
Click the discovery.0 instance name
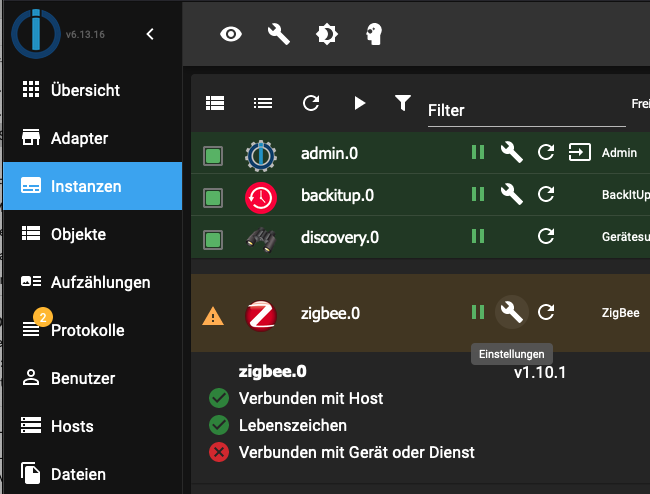340,237
